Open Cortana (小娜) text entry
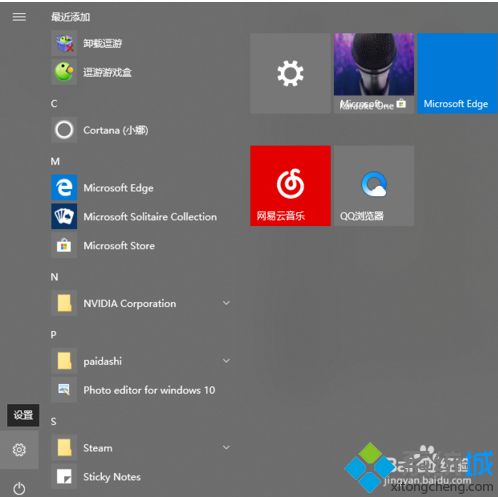 click(x=116, y=130)
